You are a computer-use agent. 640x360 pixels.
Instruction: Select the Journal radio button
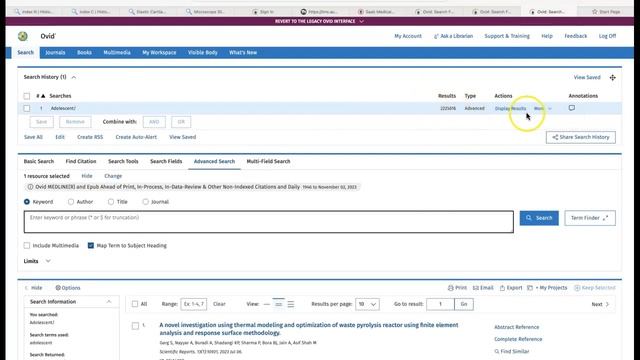pyautogui.click(x=146, y=202)
